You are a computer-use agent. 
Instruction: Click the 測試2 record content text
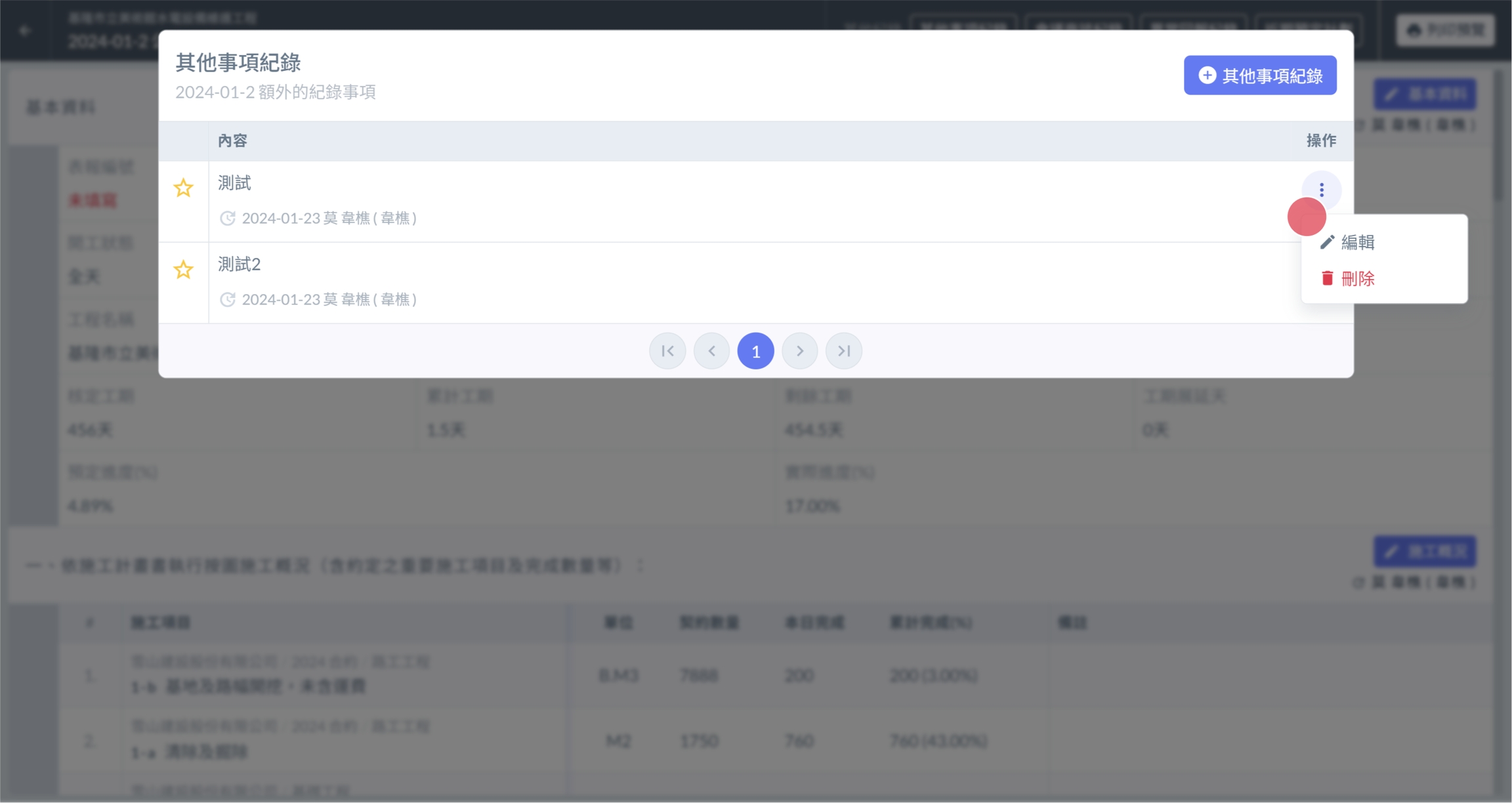click(239, 264)
